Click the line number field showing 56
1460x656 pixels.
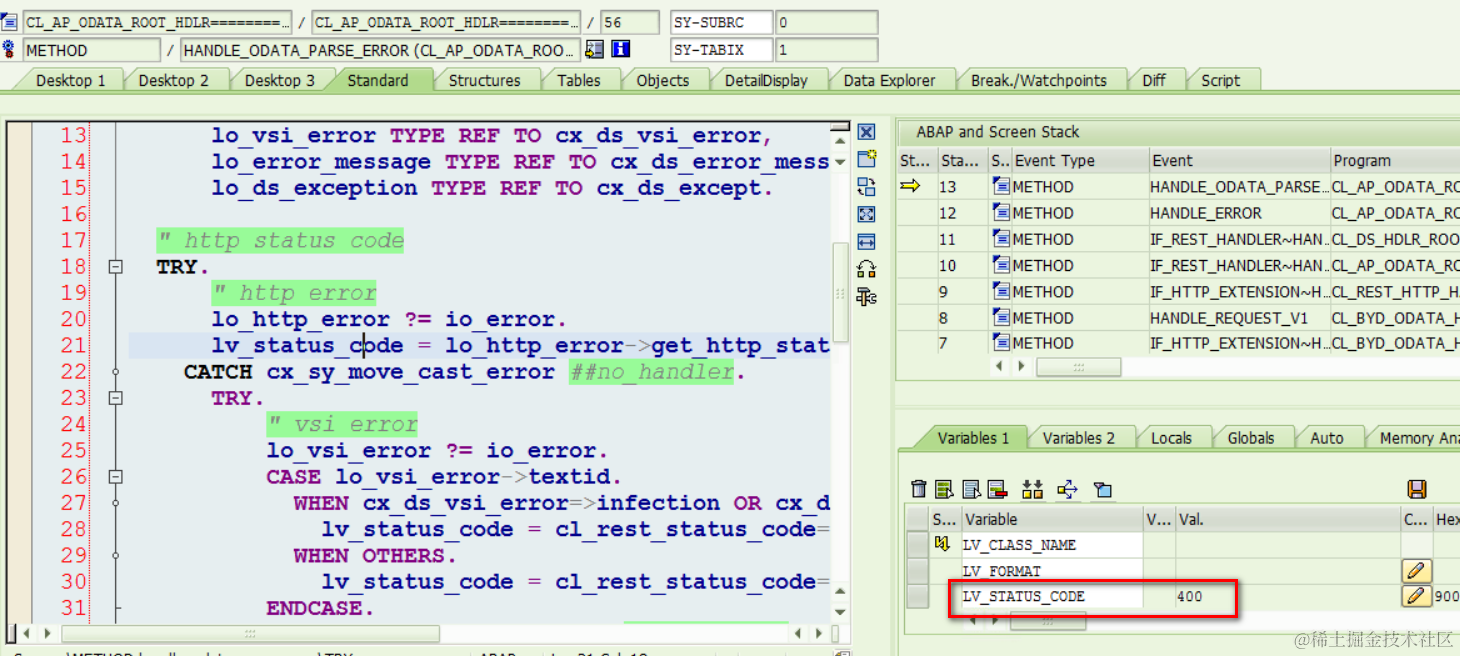point(629,22)
